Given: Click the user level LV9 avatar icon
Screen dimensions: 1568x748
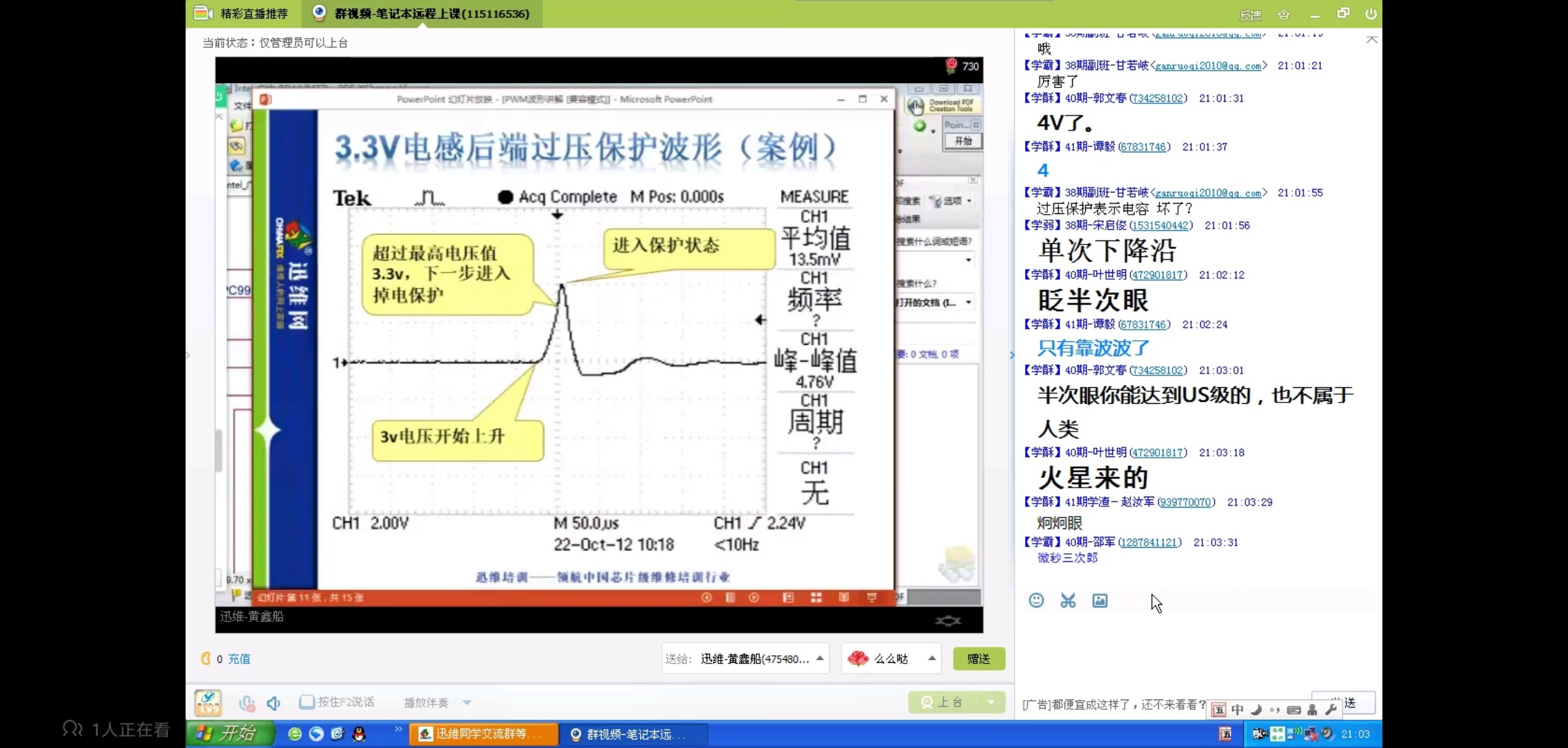Looking at the screenshot, I should coord(208,702).
